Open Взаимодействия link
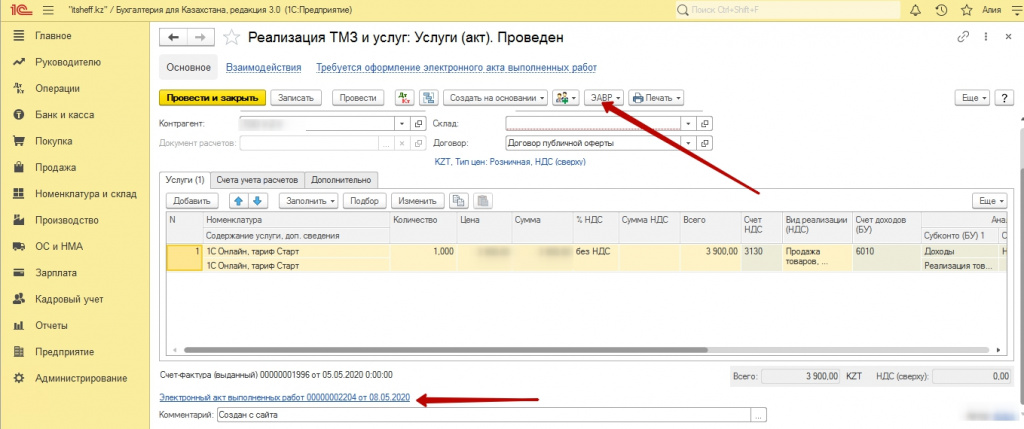1024x429 pixels. (263, 67)
